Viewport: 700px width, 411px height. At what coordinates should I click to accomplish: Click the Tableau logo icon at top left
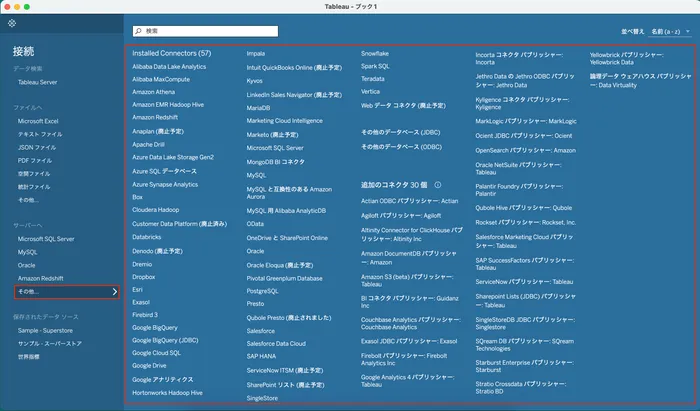[12, 23]
